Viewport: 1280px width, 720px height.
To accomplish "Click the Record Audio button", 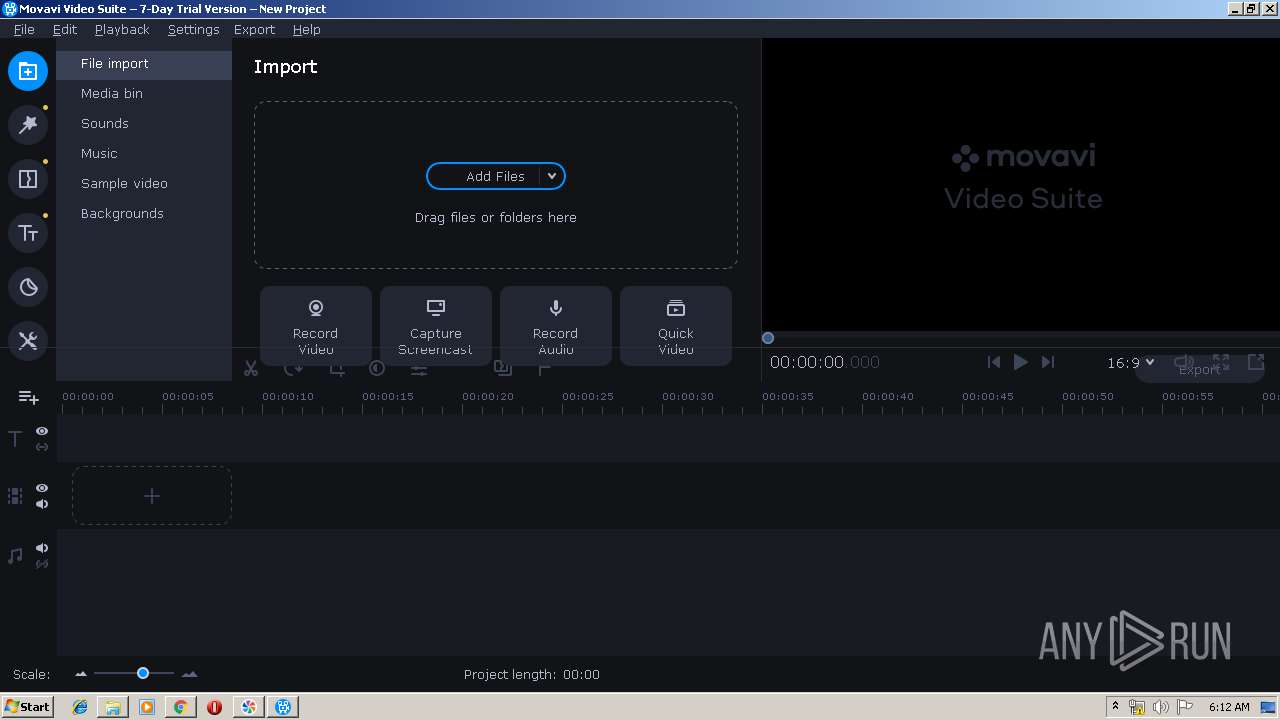I will (556, 326).
